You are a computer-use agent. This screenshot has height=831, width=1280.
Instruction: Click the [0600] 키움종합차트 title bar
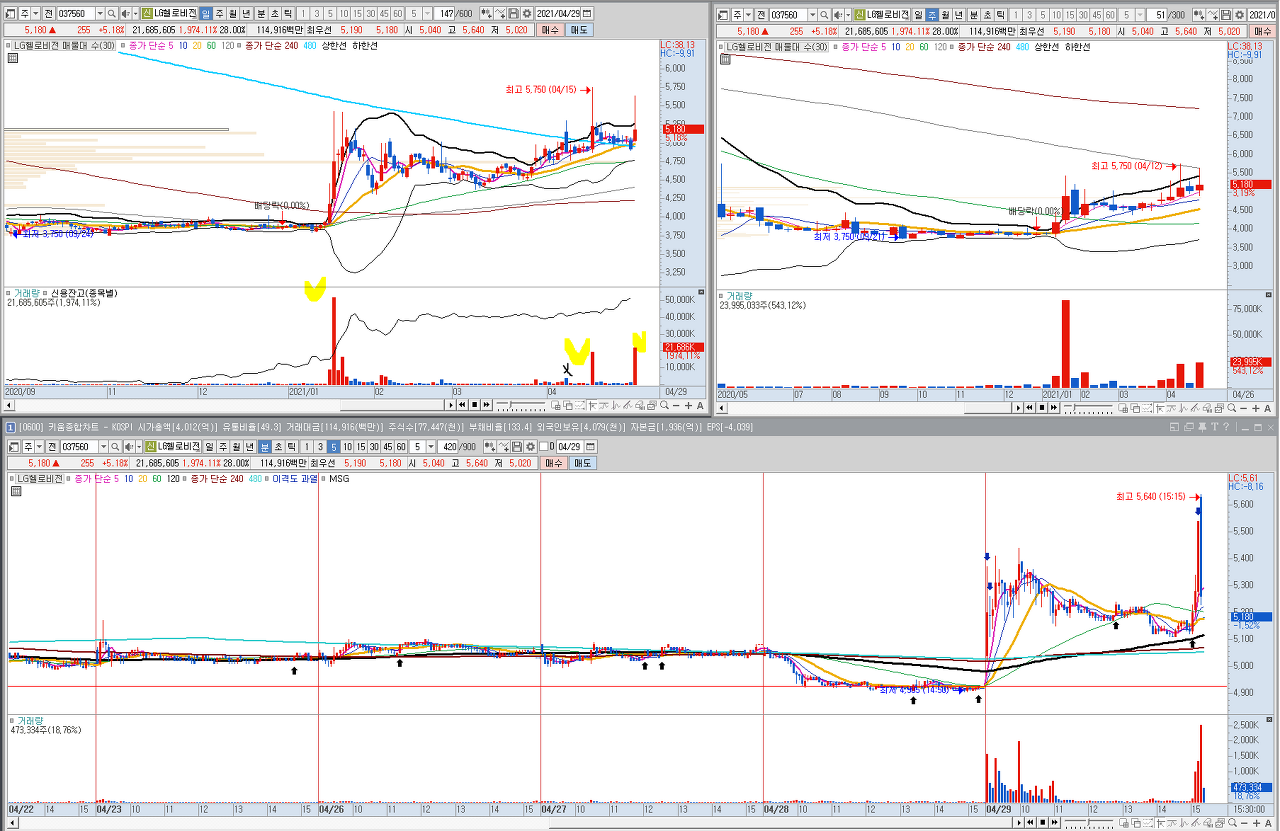(640, 427)
